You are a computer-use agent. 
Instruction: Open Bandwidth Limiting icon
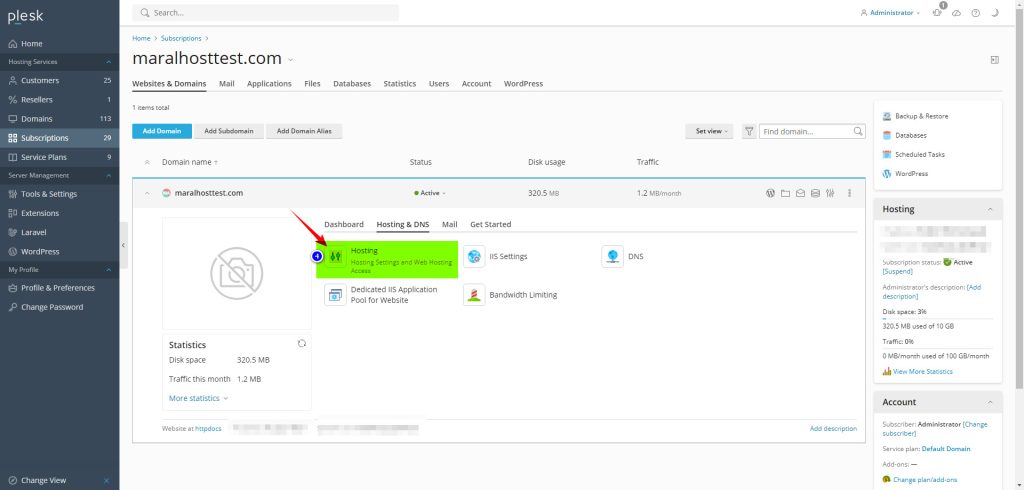point(474,295)
